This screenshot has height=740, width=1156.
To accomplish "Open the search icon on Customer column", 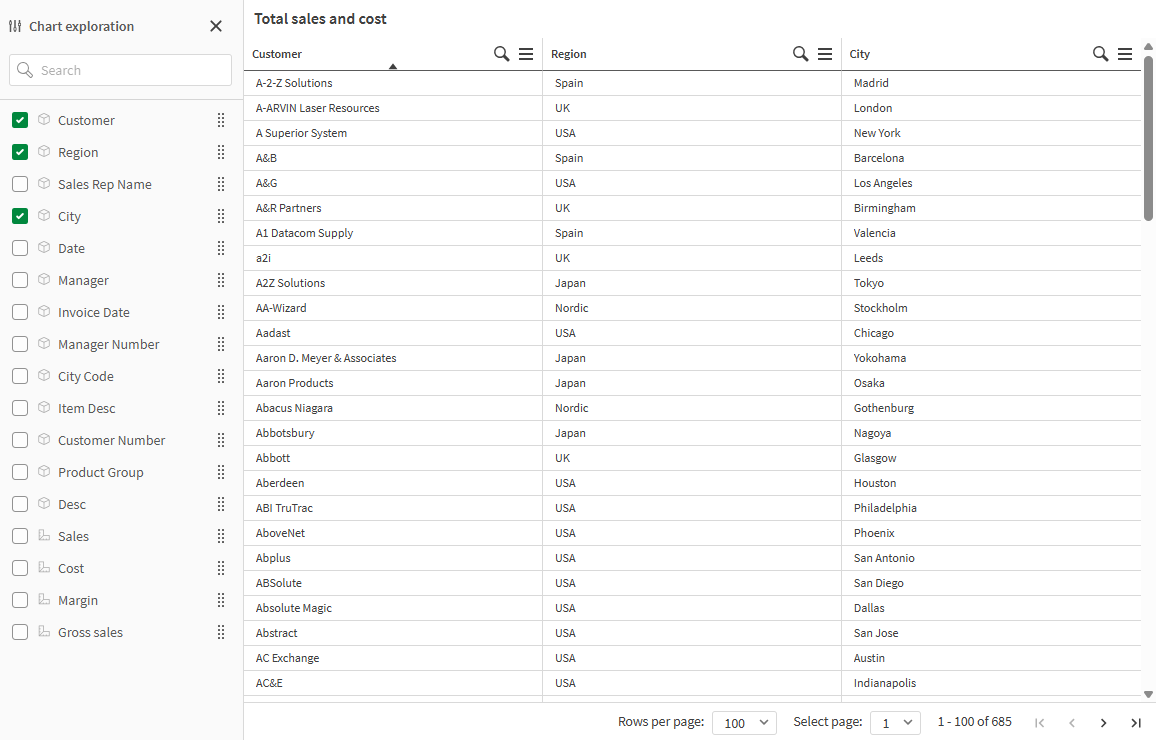I will 501,54.
